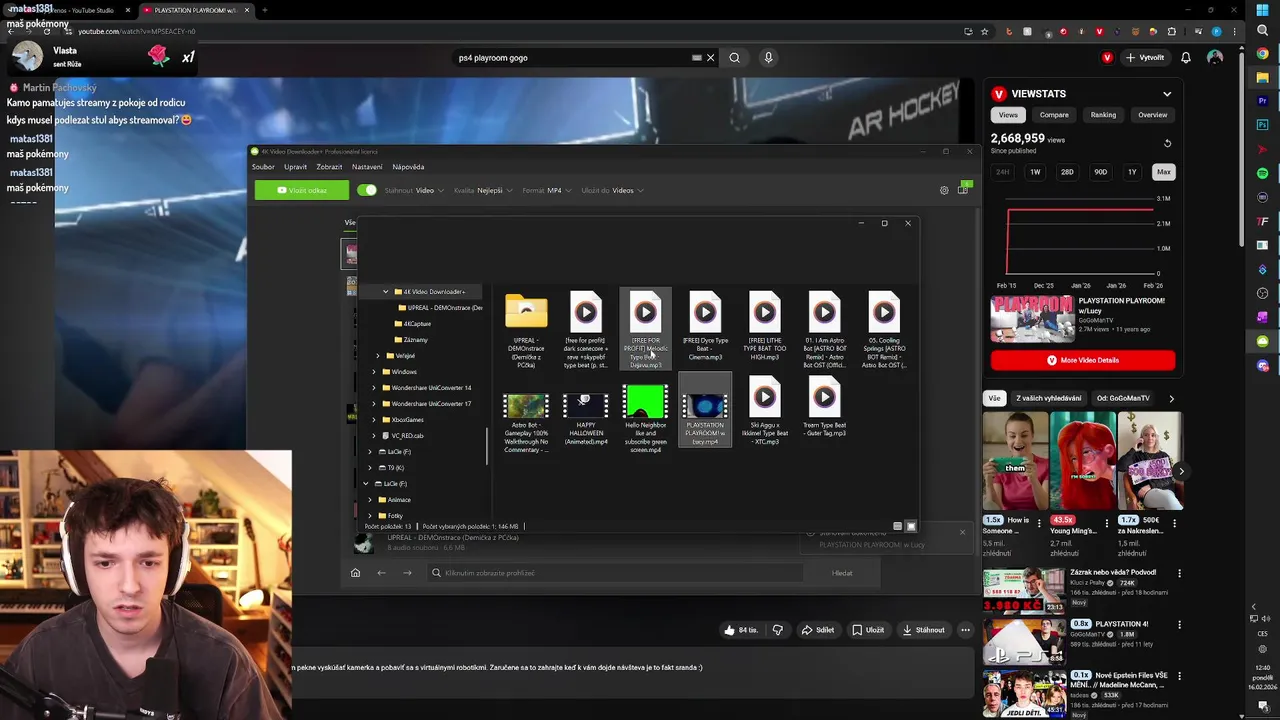Expand the Windows folder
The height and width of the screenshot is (720, 1280).
pyautogui.click(x=373, y=372)
